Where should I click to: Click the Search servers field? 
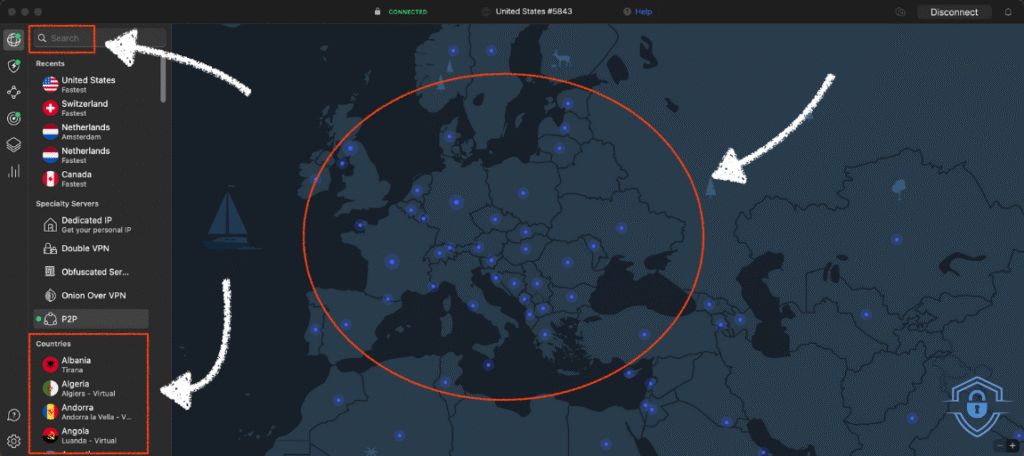point(101,38)
